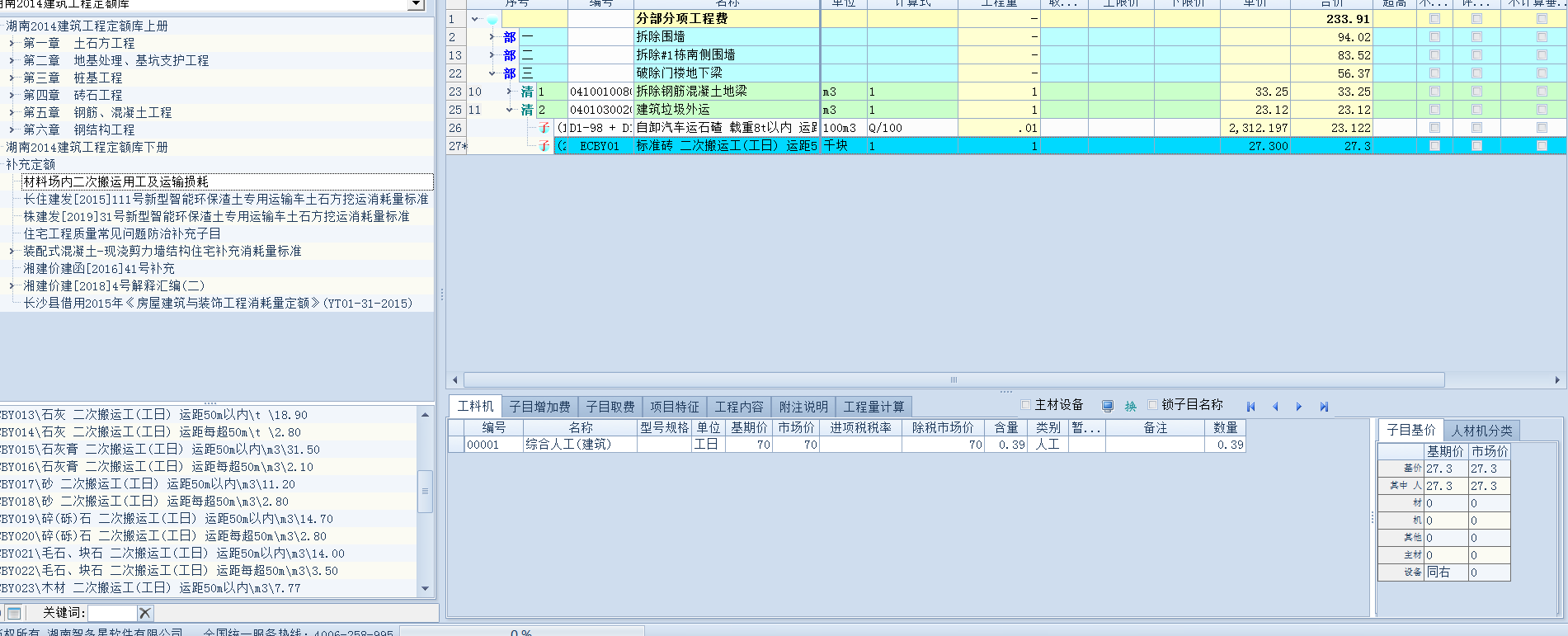Click the quota list vertical scrollbar thumb
The image size is (1568, 636).
(x=426, y=492)
